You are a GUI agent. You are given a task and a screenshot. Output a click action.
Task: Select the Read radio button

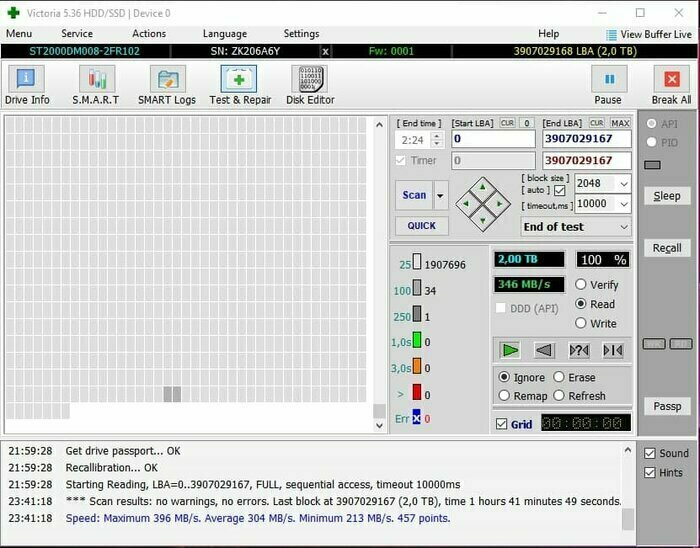(580, 304)
